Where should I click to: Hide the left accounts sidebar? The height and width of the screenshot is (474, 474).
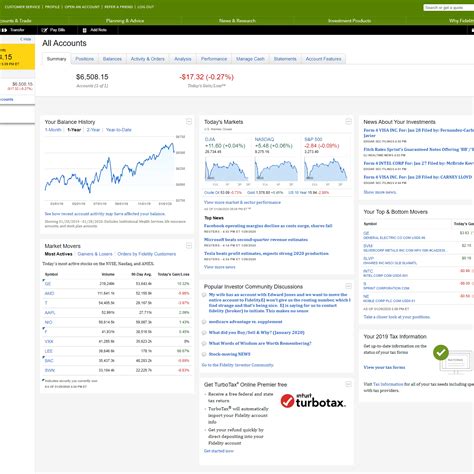[x=25, y=39]
